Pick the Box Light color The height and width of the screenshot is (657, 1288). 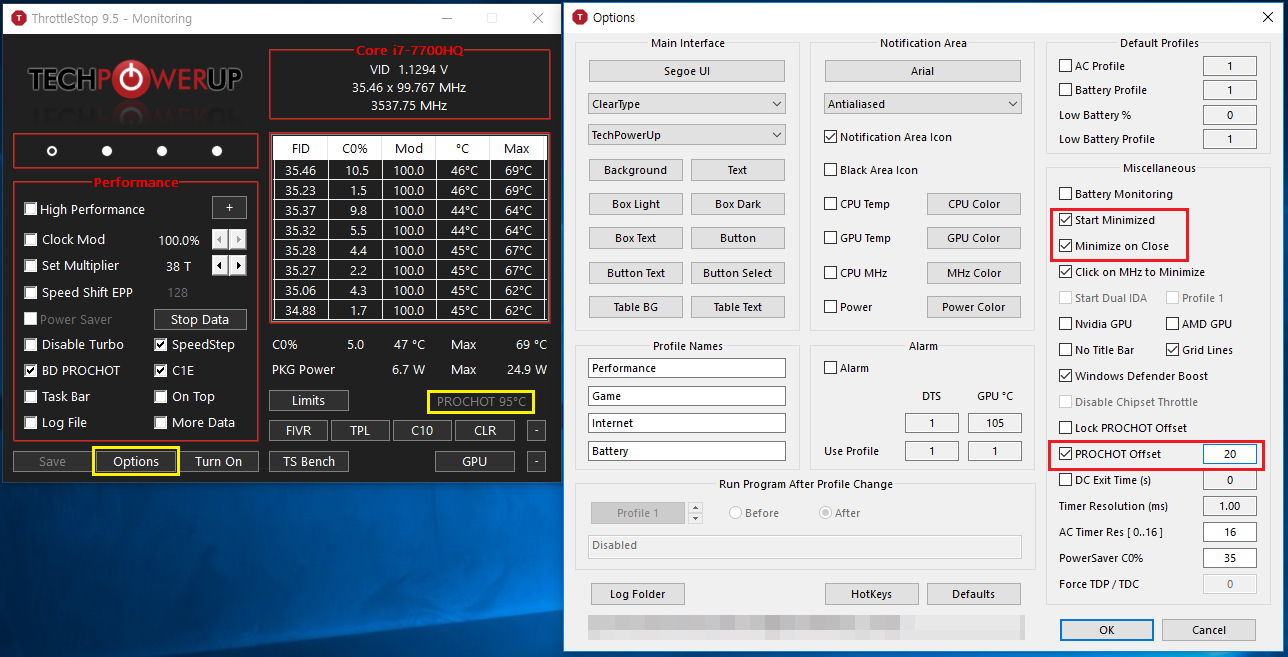[636, 204]
